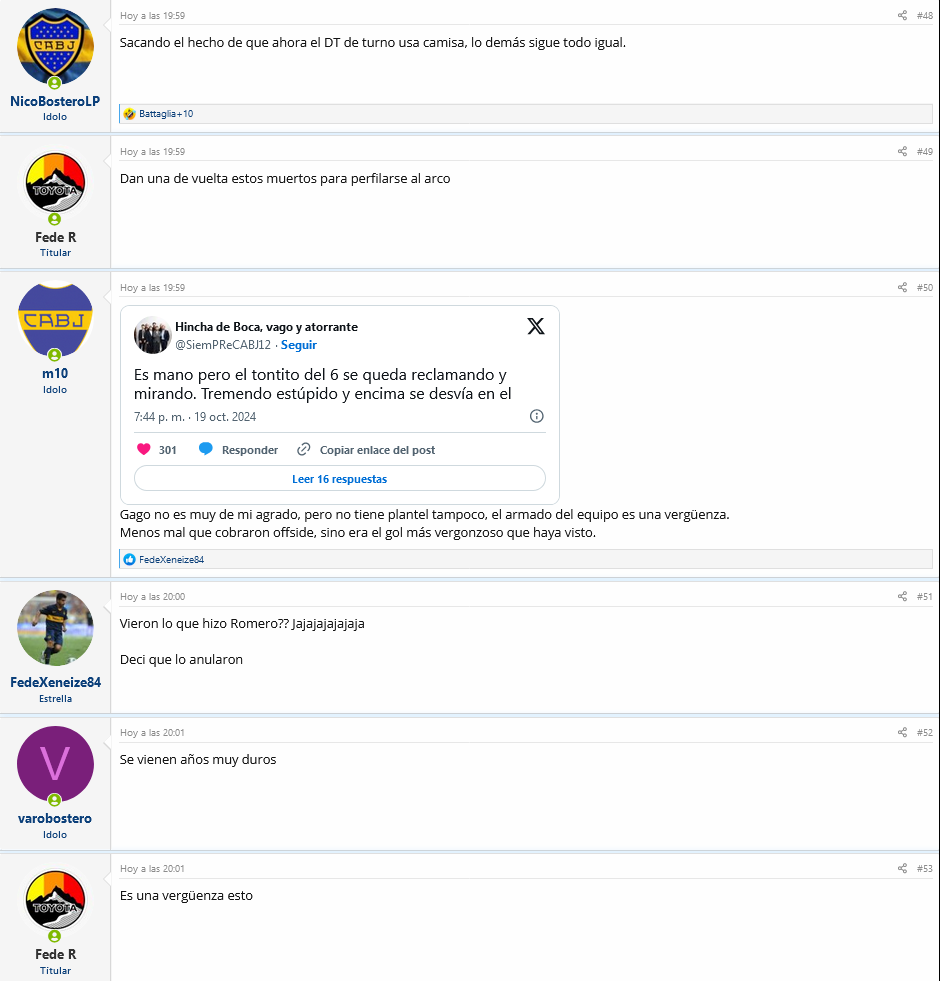Click the purple V avatar of varobostero

[x=55, y=764]
